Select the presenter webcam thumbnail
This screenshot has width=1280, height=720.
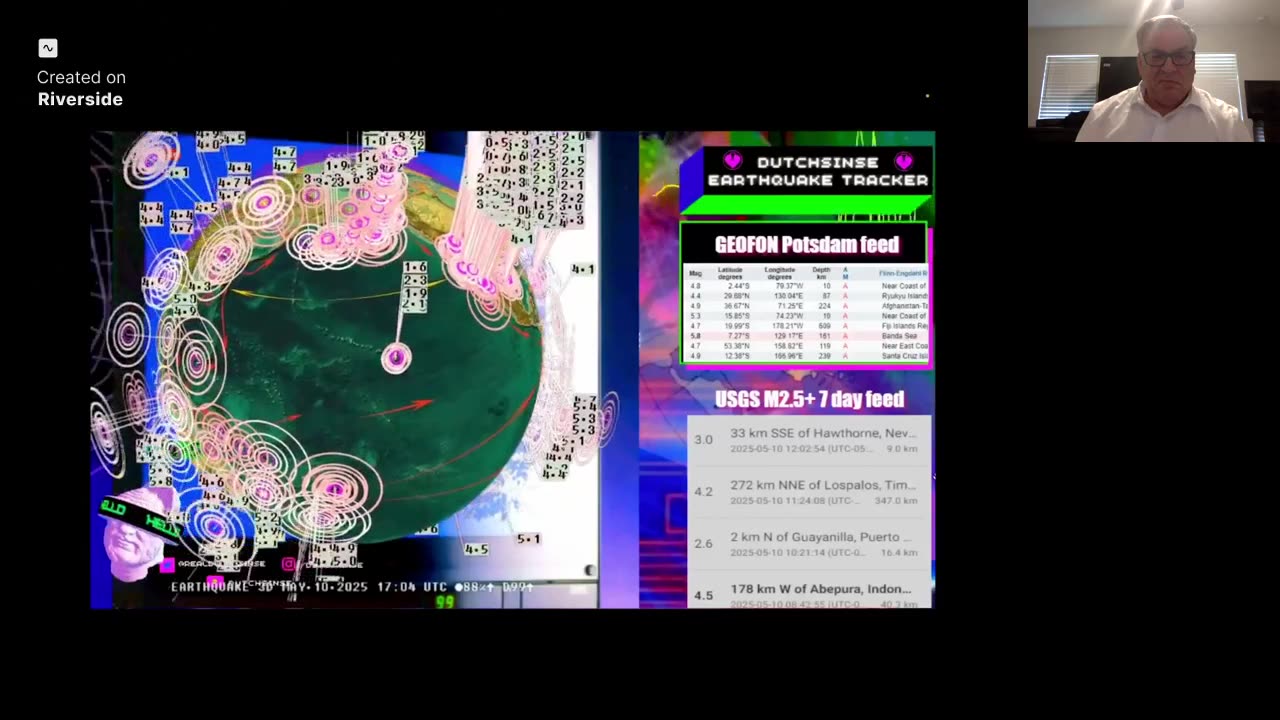1154,71
